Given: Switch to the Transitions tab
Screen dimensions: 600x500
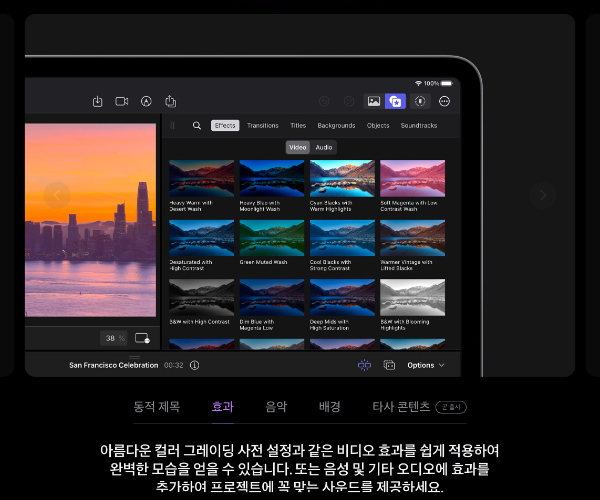Looking at the screenshot, I should 262,125.
